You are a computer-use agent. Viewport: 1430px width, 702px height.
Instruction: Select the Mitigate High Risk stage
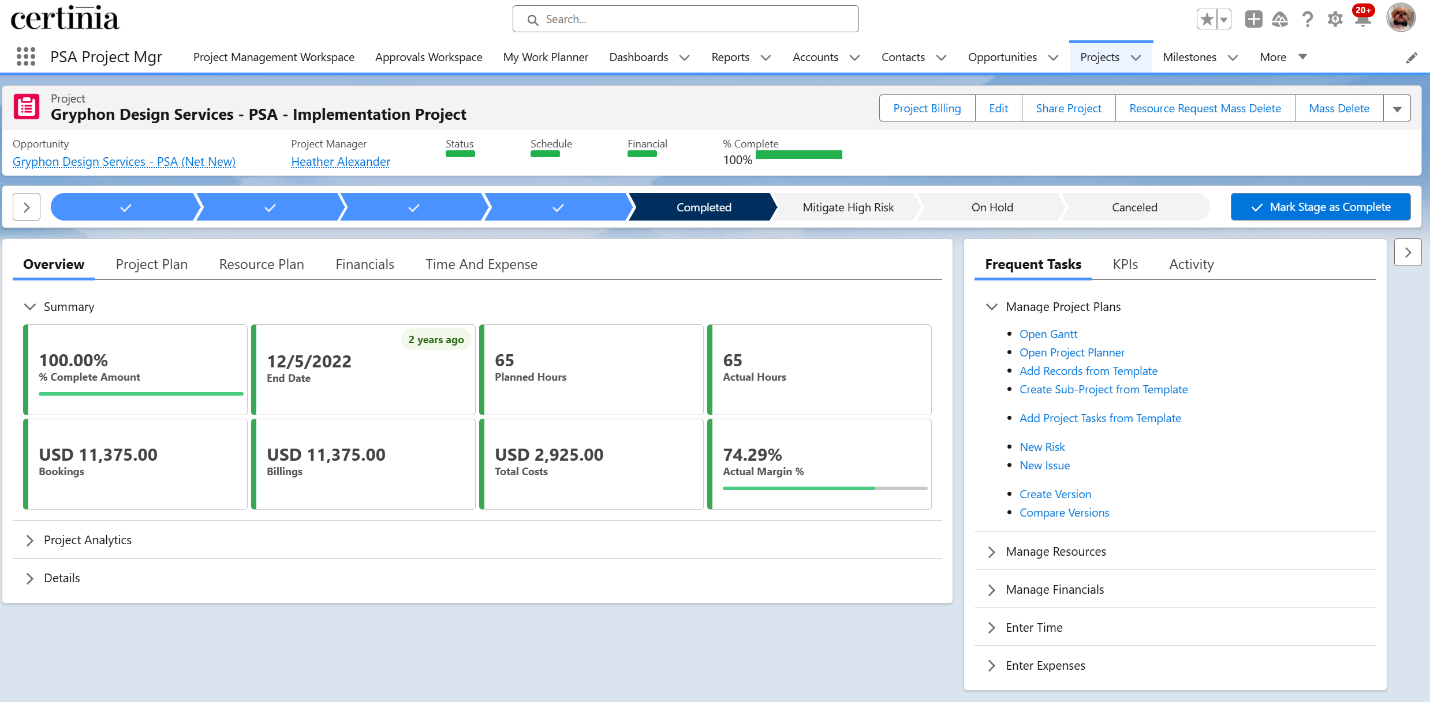click(848, 207)
